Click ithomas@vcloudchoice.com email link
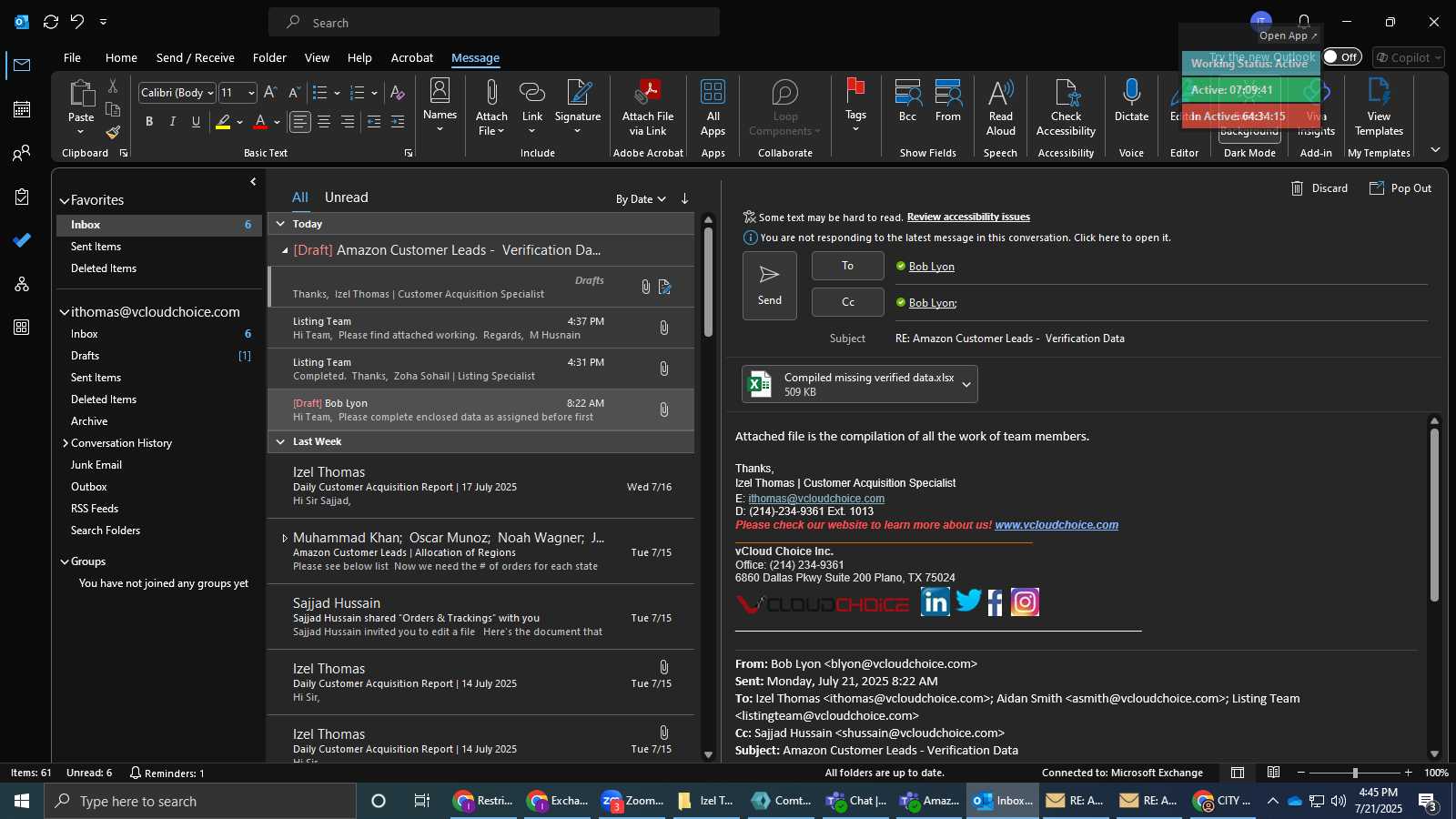This screenshot has width=1456, height=819. (x=816, y=499)
